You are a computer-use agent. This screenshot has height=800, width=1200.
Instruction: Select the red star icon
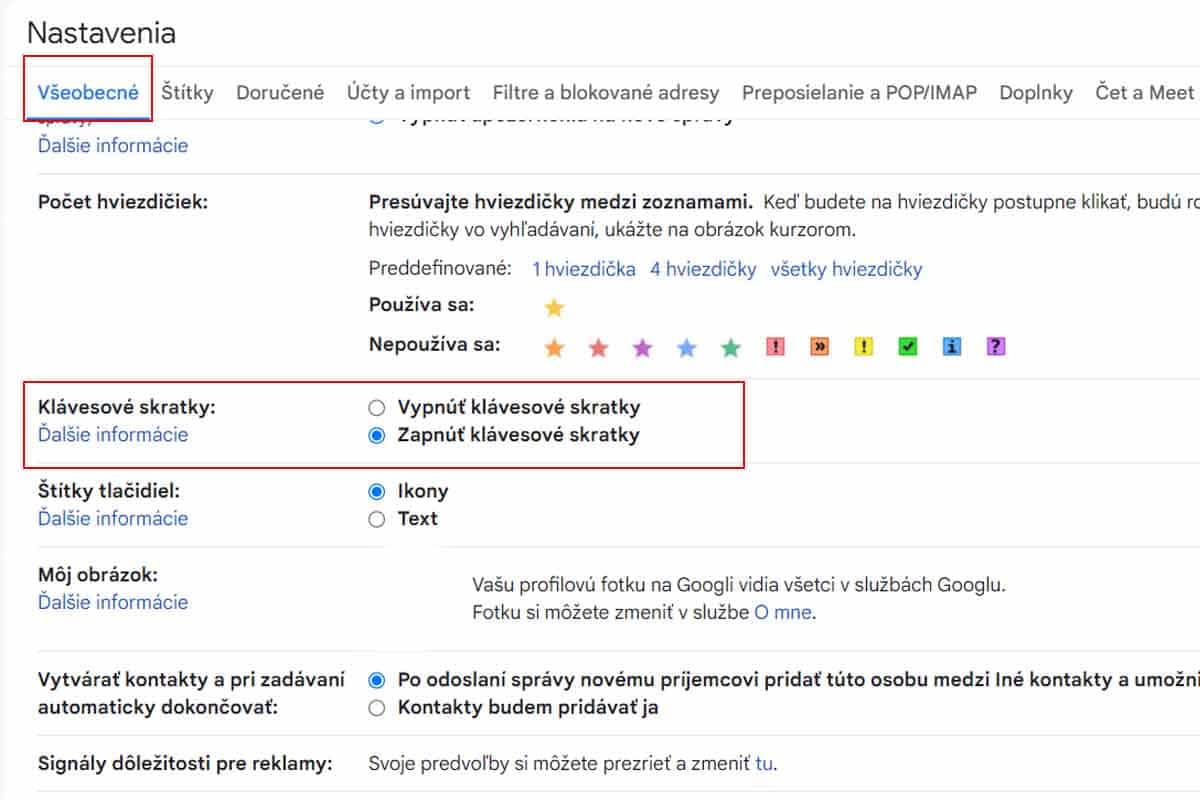click(x=598, y=348)
